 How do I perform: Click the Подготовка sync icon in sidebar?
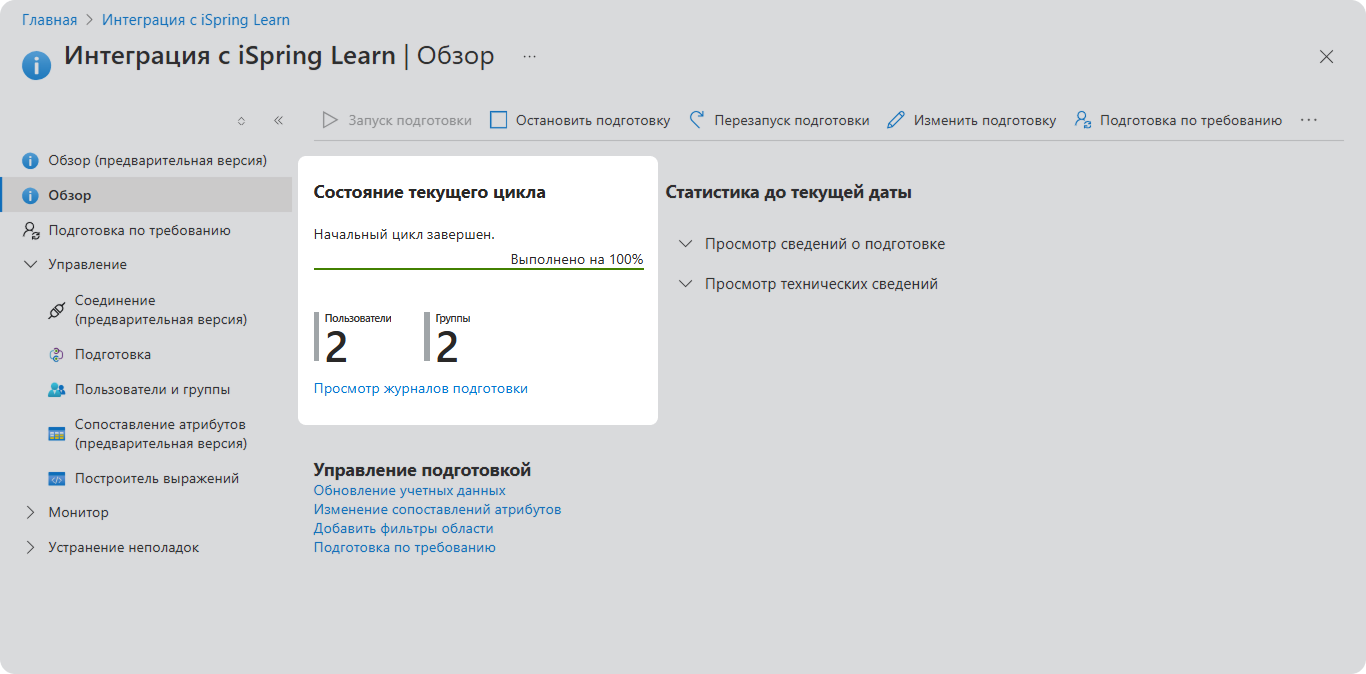pos(56,354)
